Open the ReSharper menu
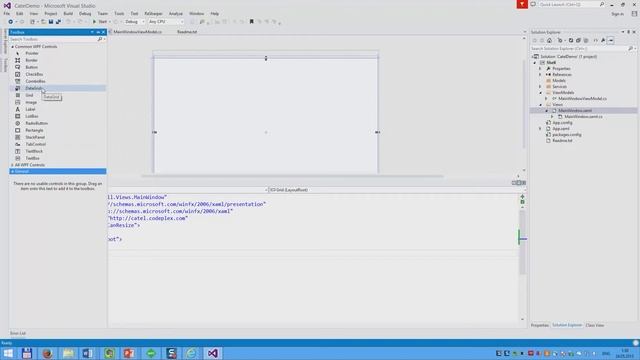The image size is (640, 360). coord(153,13)
